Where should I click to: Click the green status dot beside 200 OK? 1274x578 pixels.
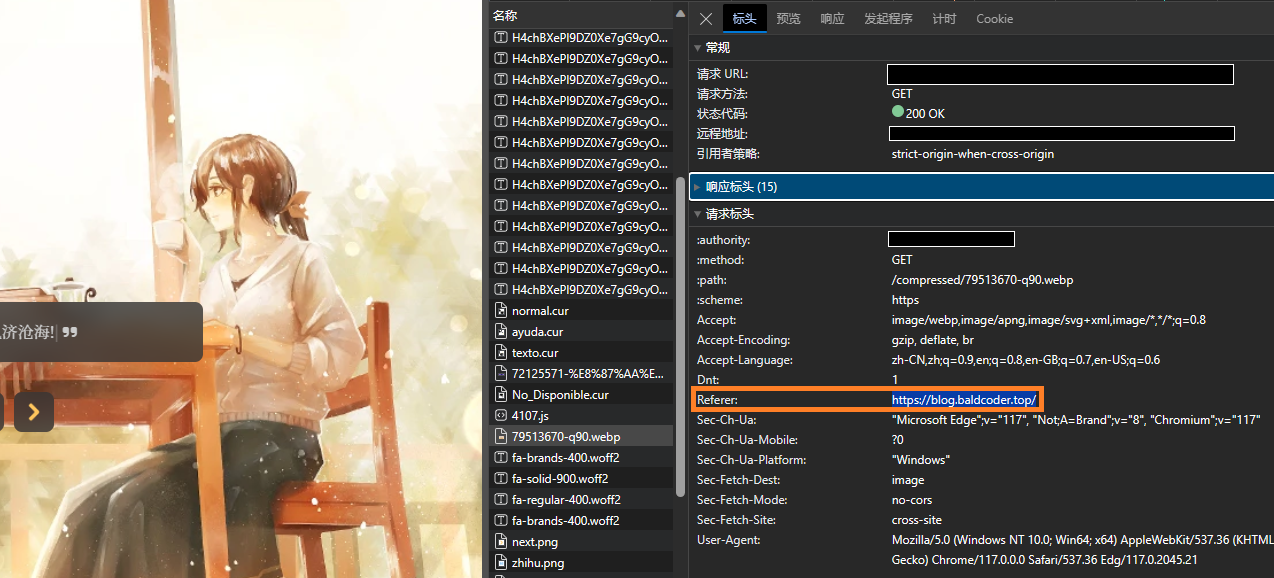tap(897, 113)
